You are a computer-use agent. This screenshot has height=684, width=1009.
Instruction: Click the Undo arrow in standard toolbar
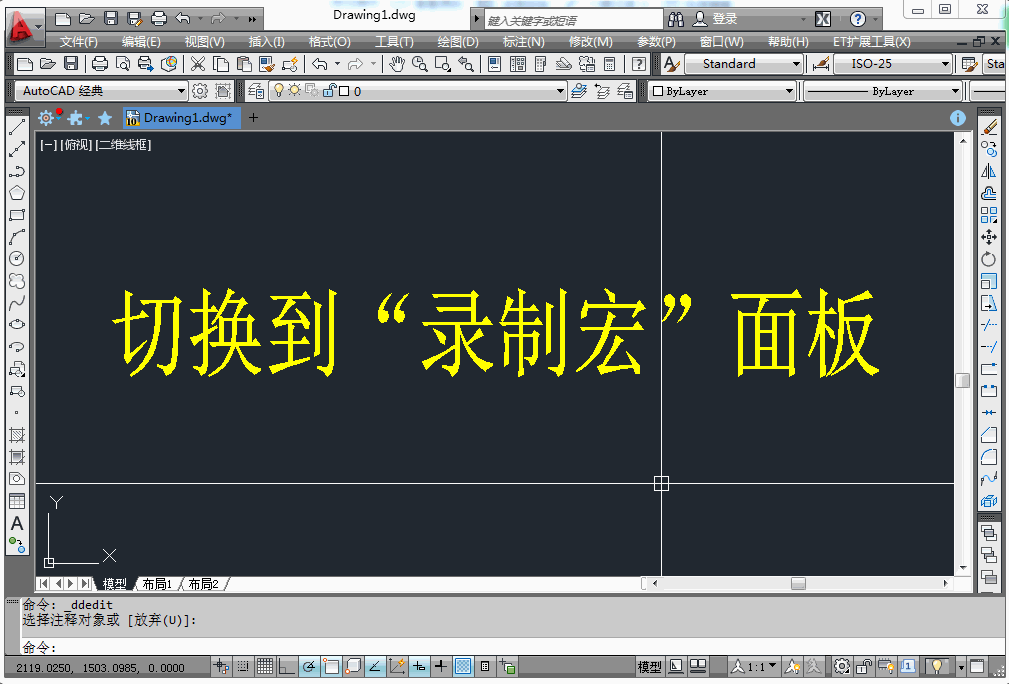tap(320, 64)
